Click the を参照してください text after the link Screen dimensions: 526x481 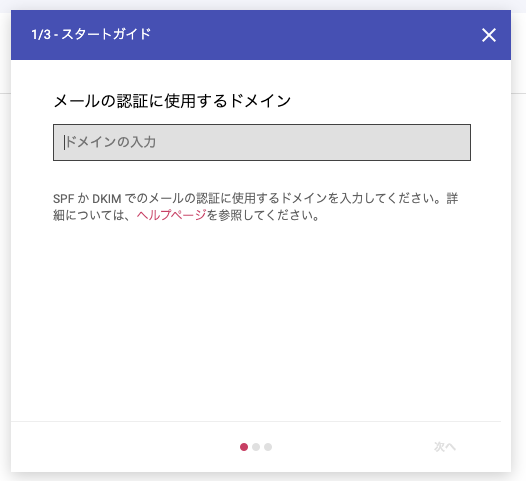263,215
